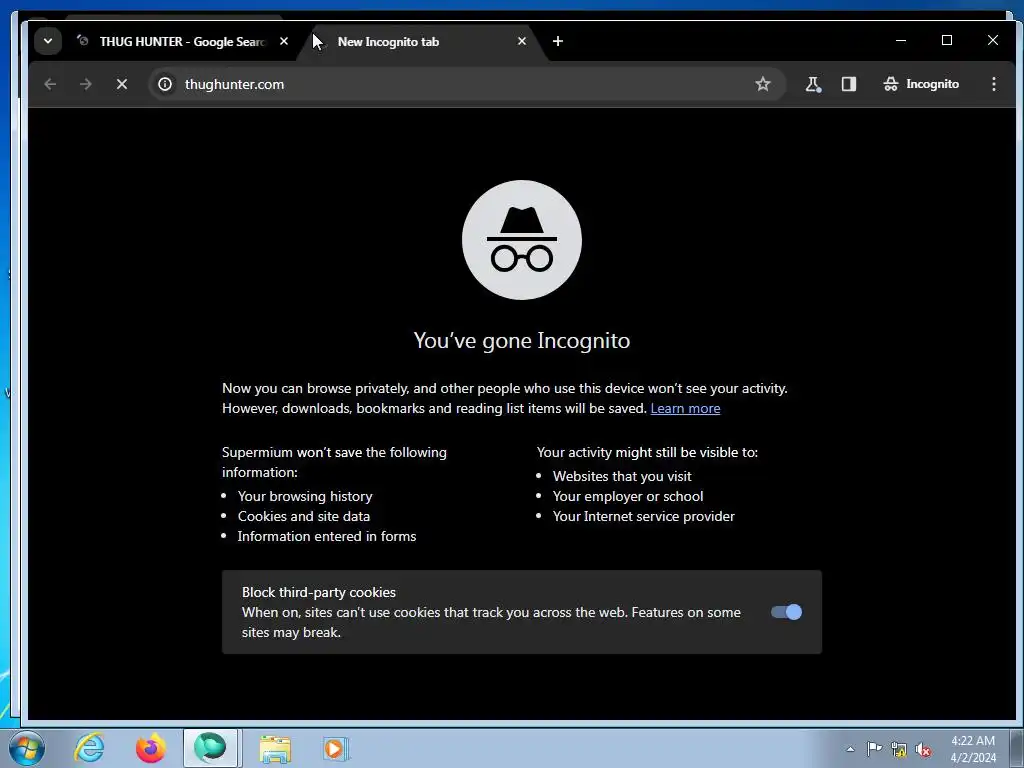Open the tab search dropdown arrow
Viewport: 1024px width, 768px height.
pyautogui.click(x=48, y=41)
